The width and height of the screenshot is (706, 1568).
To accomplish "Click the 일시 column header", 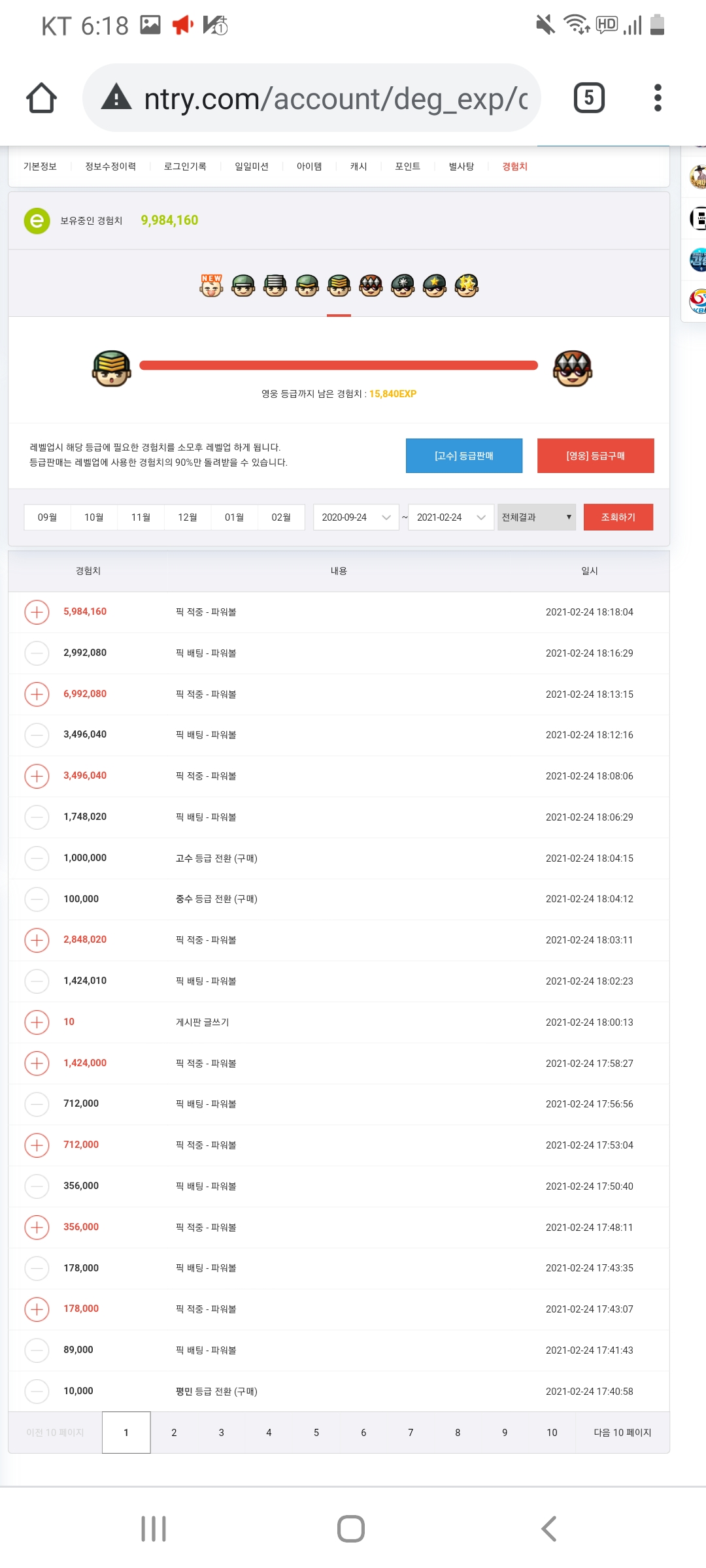I will click(590, 571).
